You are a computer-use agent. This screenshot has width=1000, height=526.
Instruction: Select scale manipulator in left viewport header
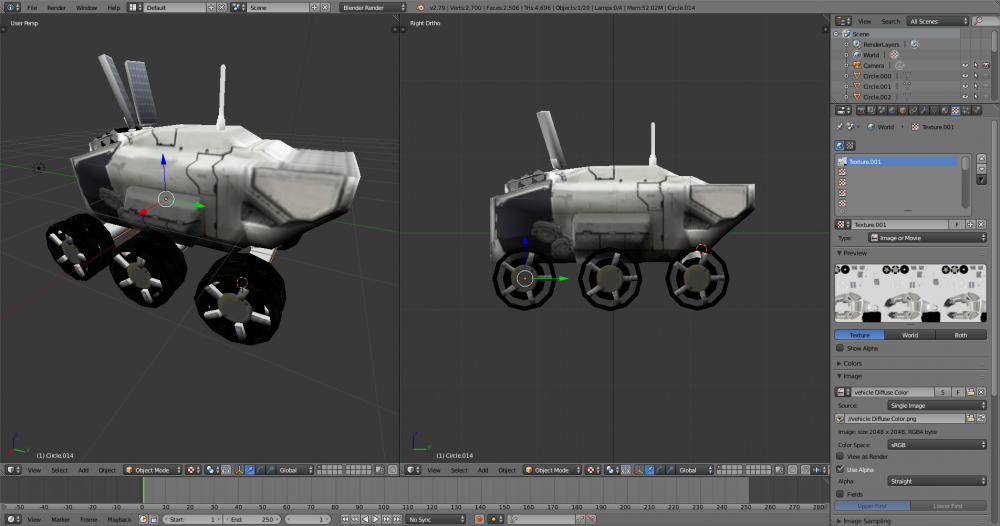tap(270, 470)
